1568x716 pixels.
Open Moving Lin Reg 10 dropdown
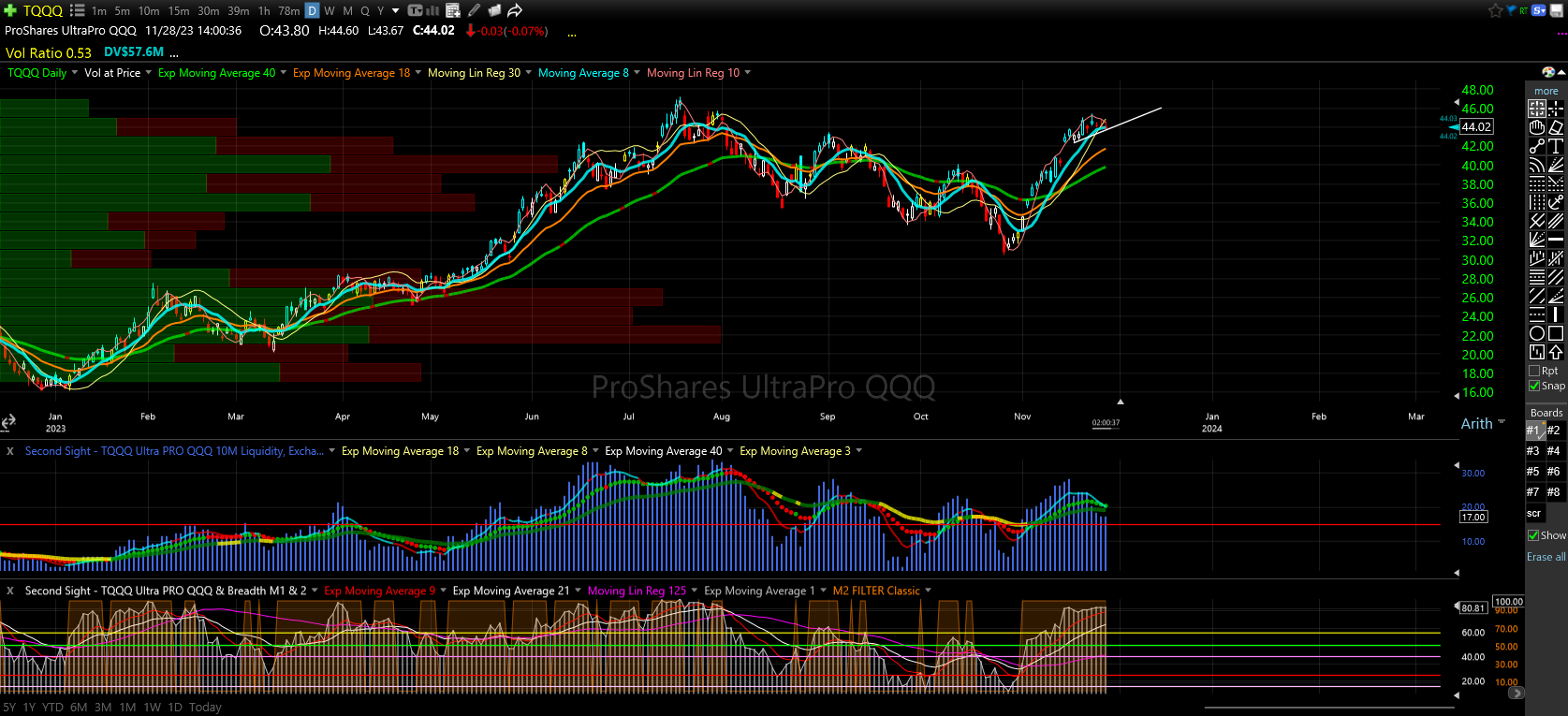coord(747,73)
